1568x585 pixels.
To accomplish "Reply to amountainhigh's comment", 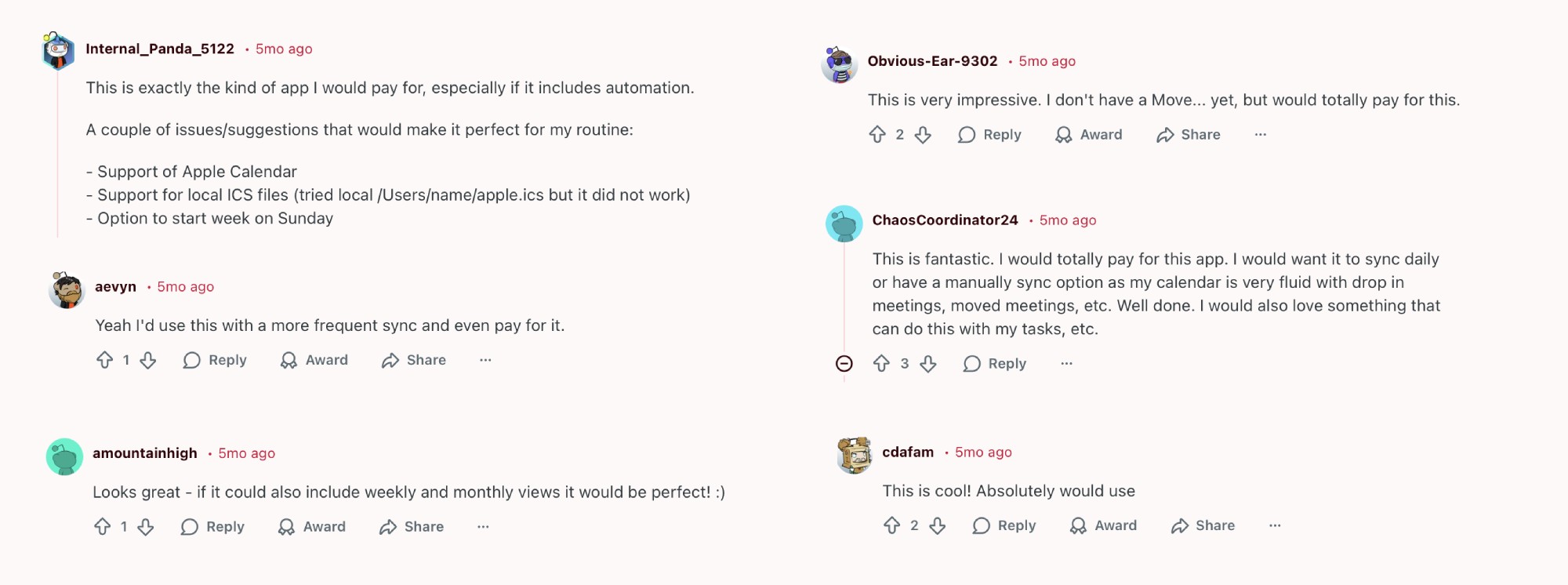I will [213, 526].
